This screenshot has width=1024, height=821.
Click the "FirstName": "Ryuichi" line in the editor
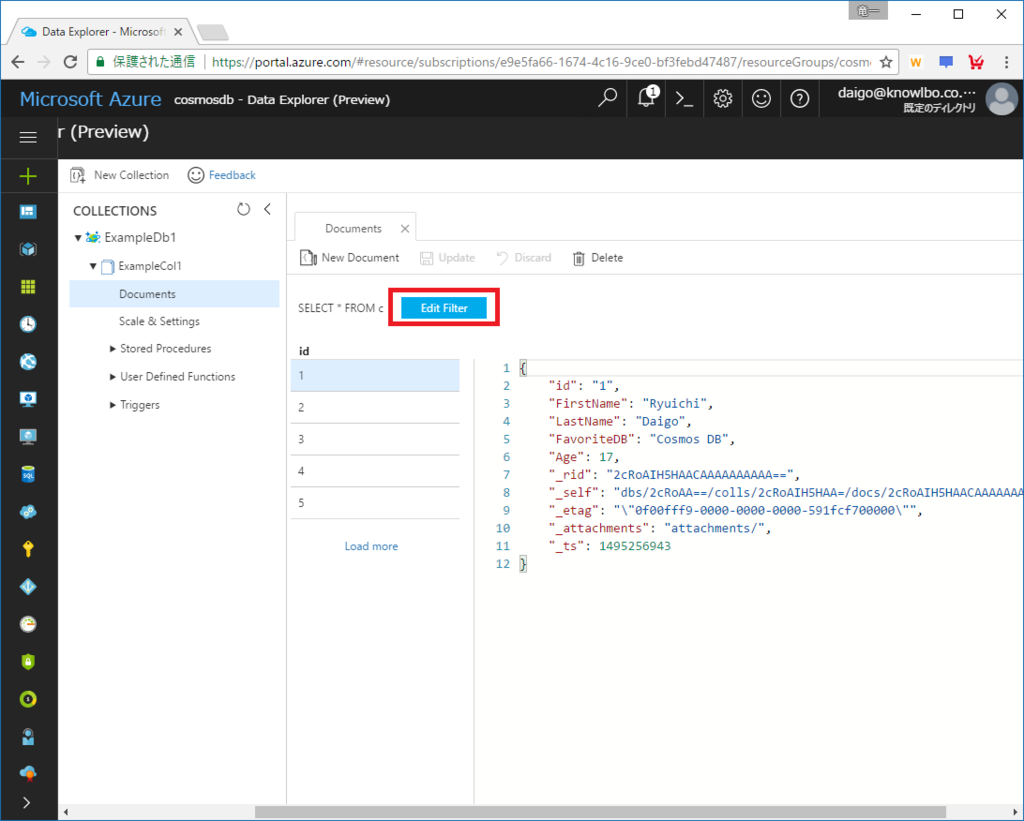[631, 404]
